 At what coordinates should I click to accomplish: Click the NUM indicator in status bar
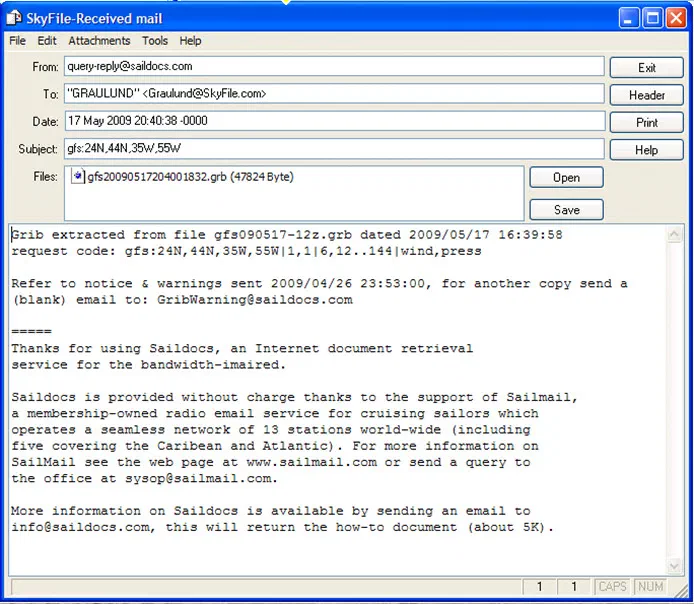650,586
